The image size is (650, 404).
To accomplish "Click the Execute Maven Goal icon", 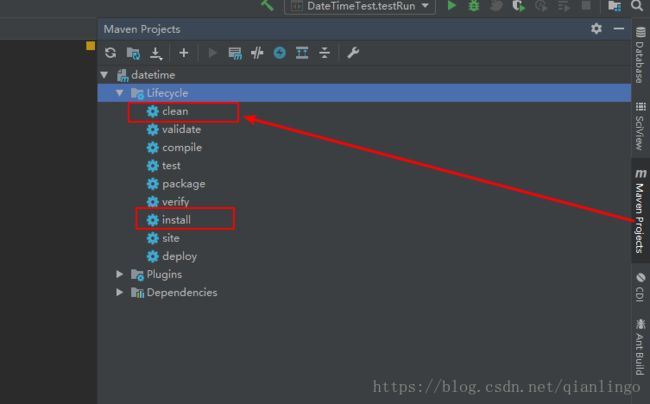I will pos(235,53).
